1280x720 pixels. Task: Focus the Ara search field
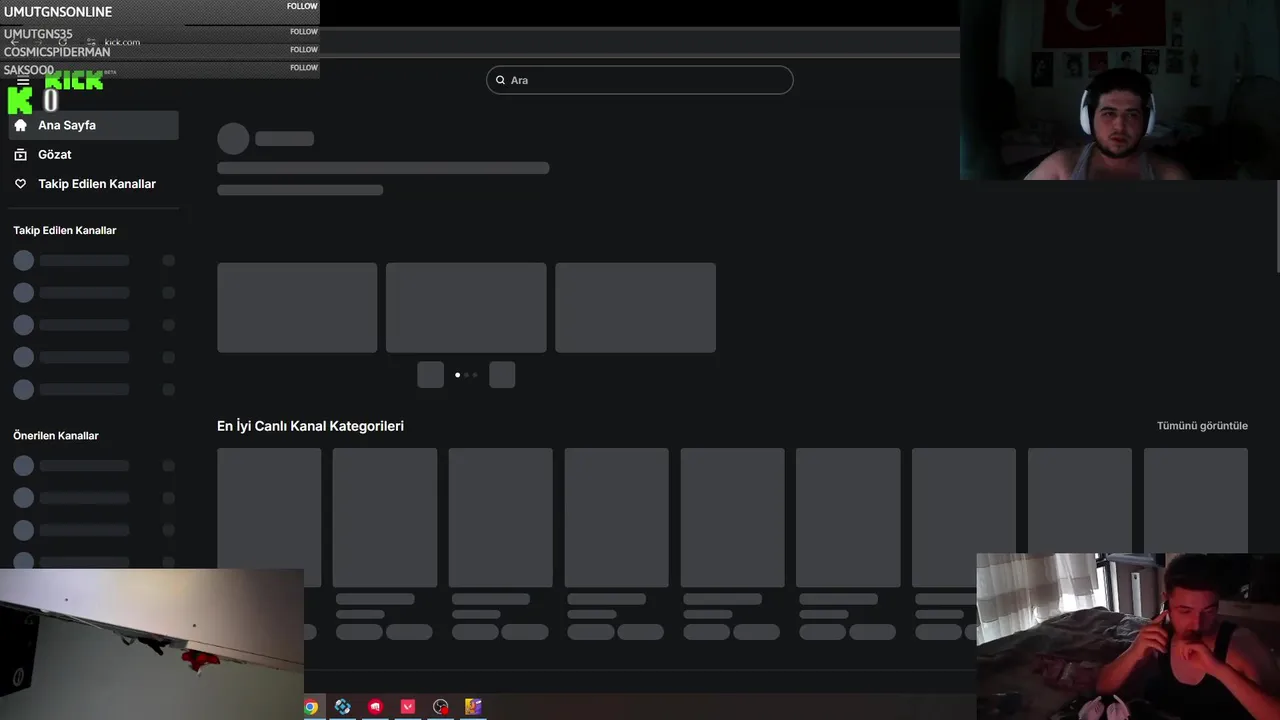pyautogui.click(x=640, y=80)
